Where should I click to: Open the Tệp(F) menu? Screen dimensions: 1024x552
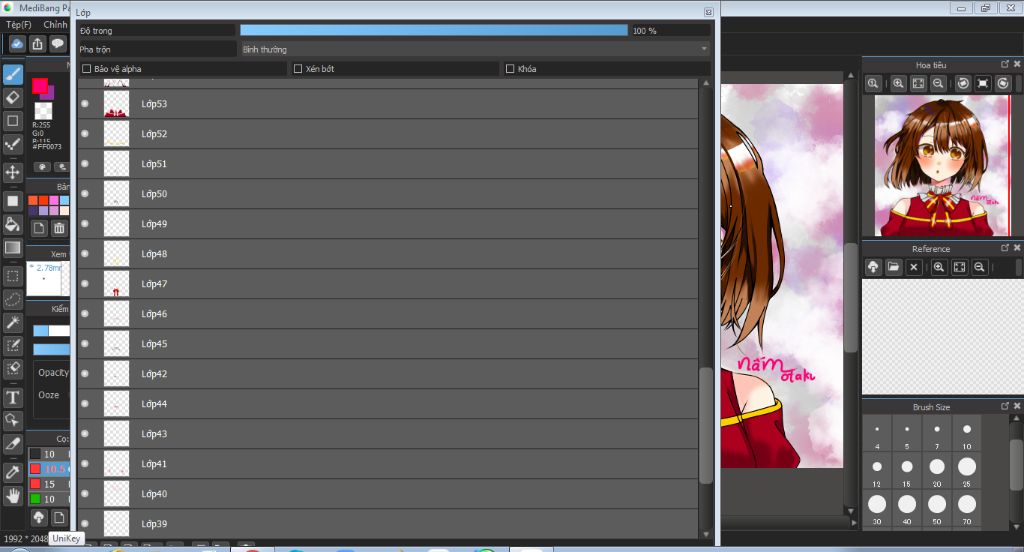[x=18, y=24]
